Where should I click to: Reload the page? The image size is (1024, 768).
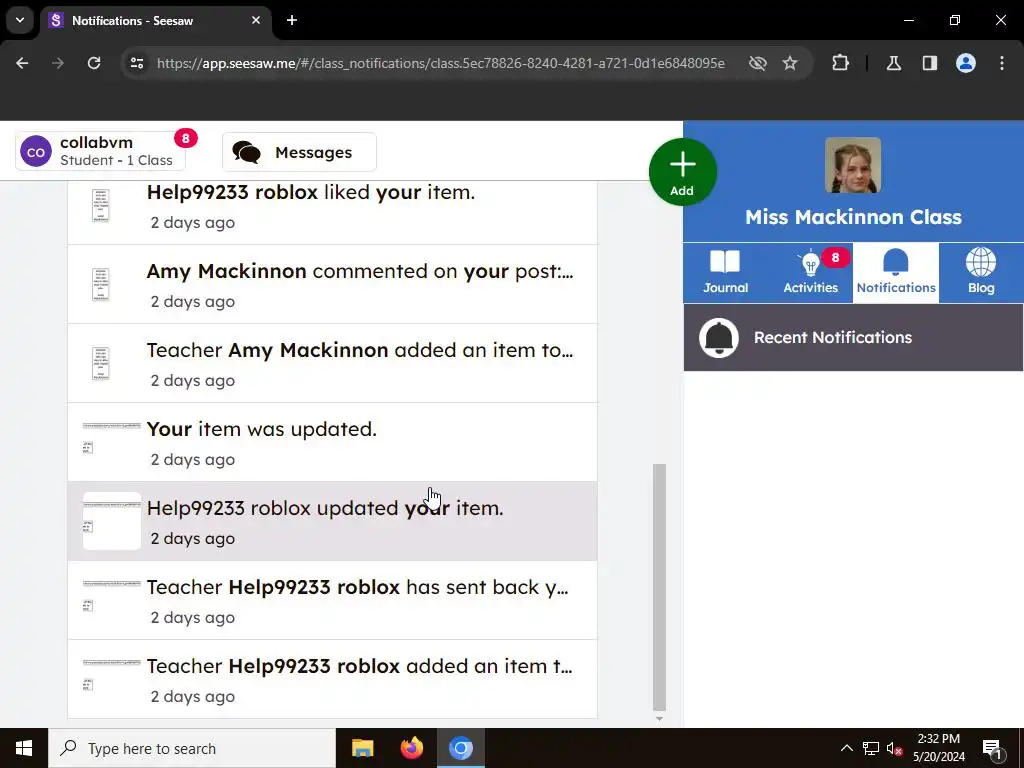click(94, 63)
